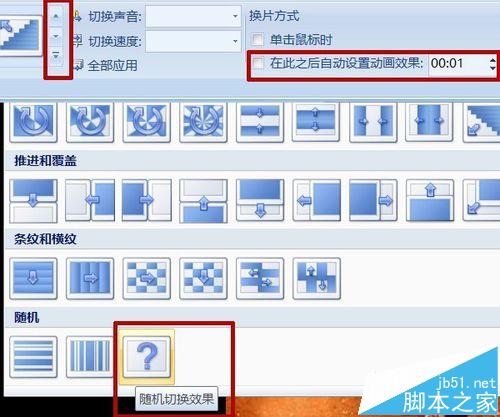This screenshot has height=417, width=500.
Task: Pick the question-mark random transition effect
Action: [x=147, y=357]
